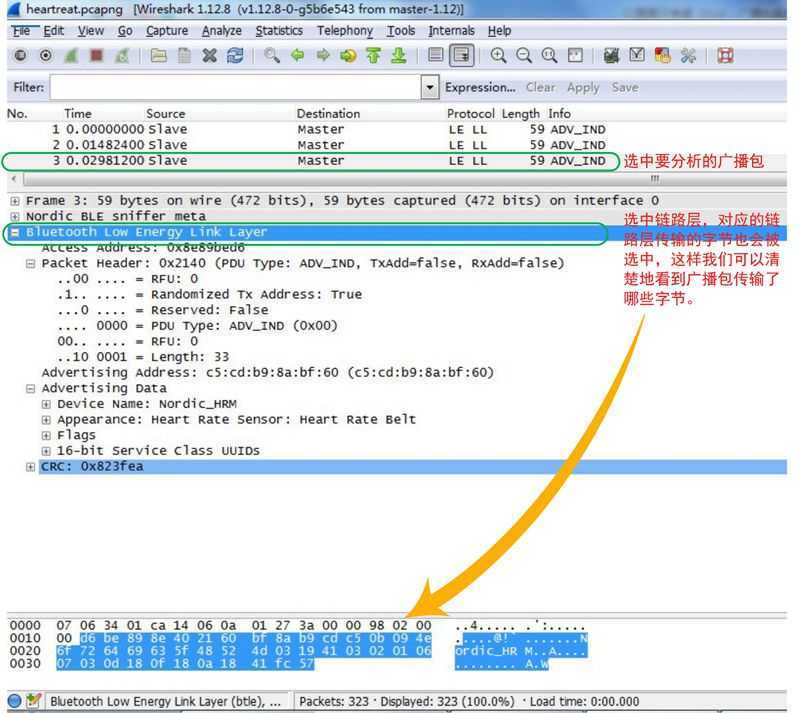Edit capture filter icon
This screenshot has height=713, width=800.
tap(611, 55)
